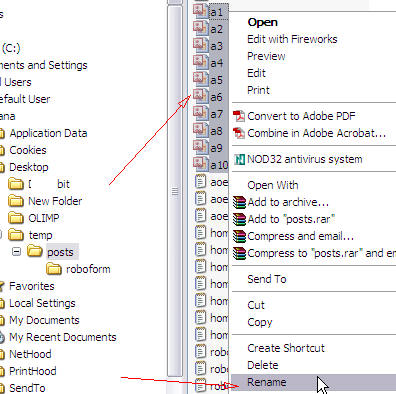Screen dimensions: 396x394
Task: Select My Documents in folder tree
Action: pos(44,320)
